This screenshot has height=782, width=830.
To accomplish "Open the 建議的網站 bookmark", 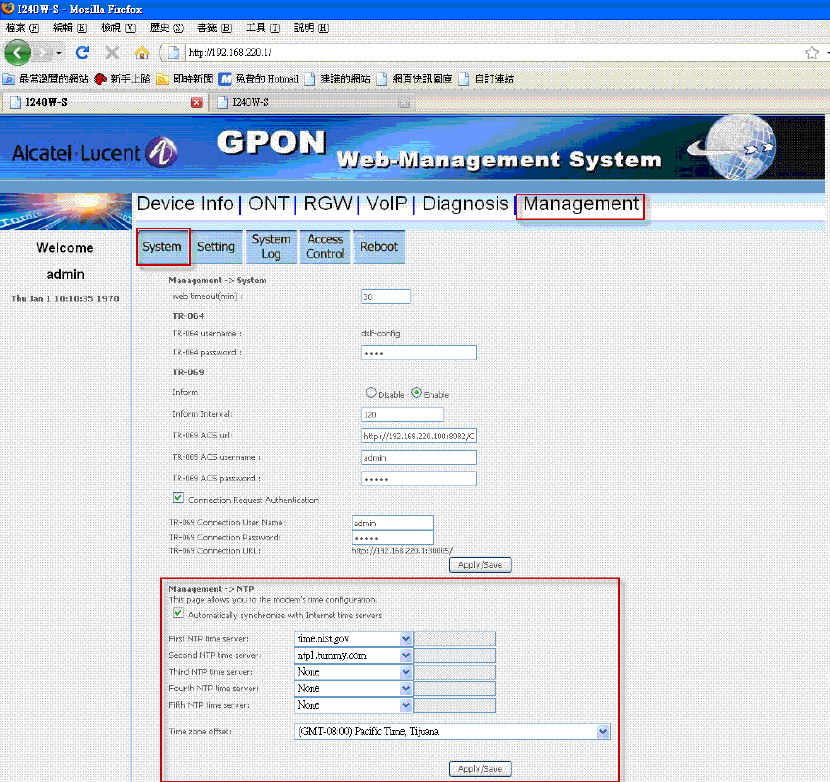I will pos(338,79).
